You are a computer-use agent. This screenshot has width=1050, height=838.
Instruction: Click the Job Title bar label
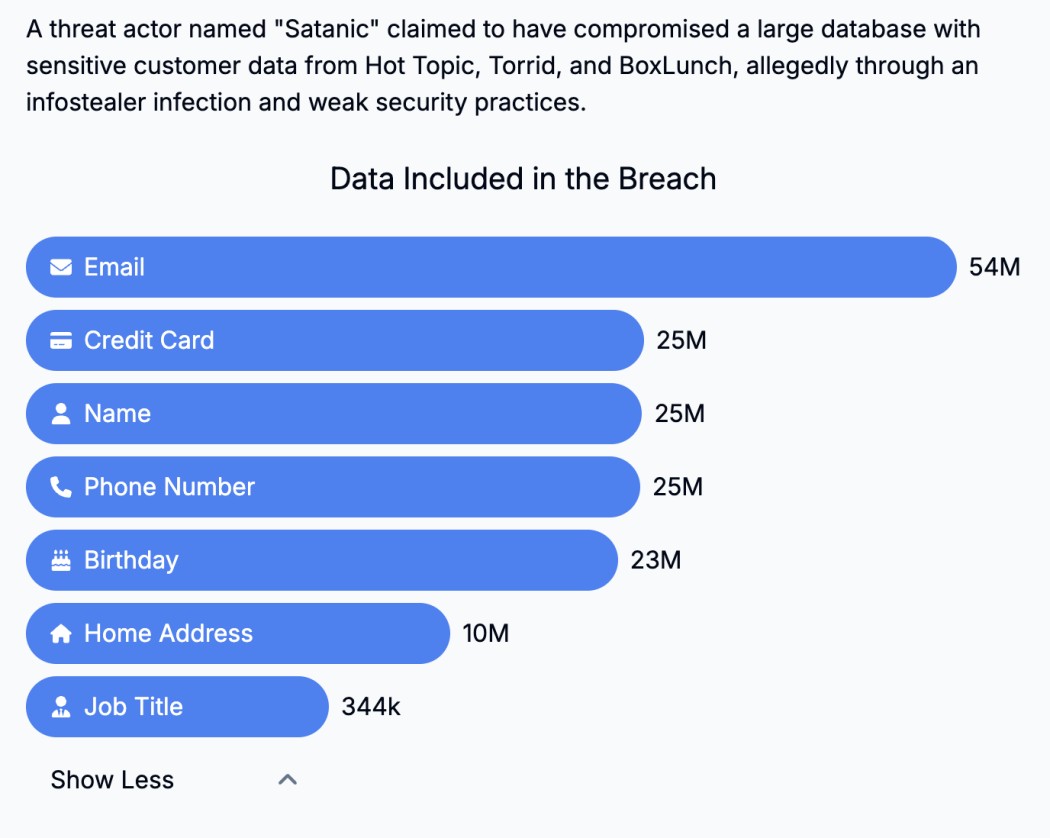click(x=133, y=707)
